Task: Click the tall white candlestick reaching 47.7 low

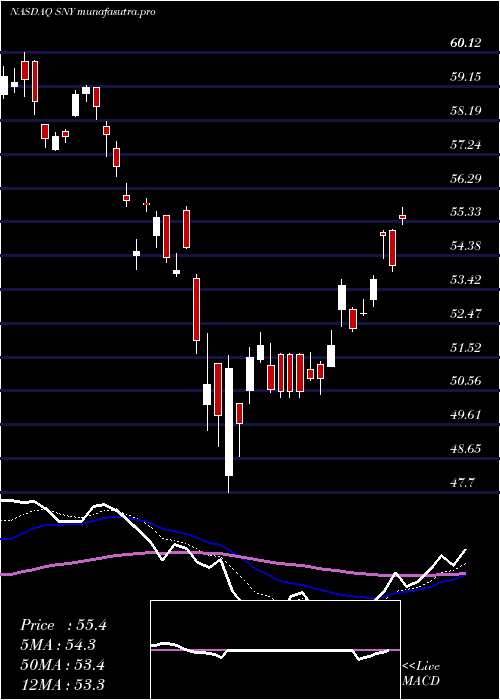Action: (x=229, y=424)
